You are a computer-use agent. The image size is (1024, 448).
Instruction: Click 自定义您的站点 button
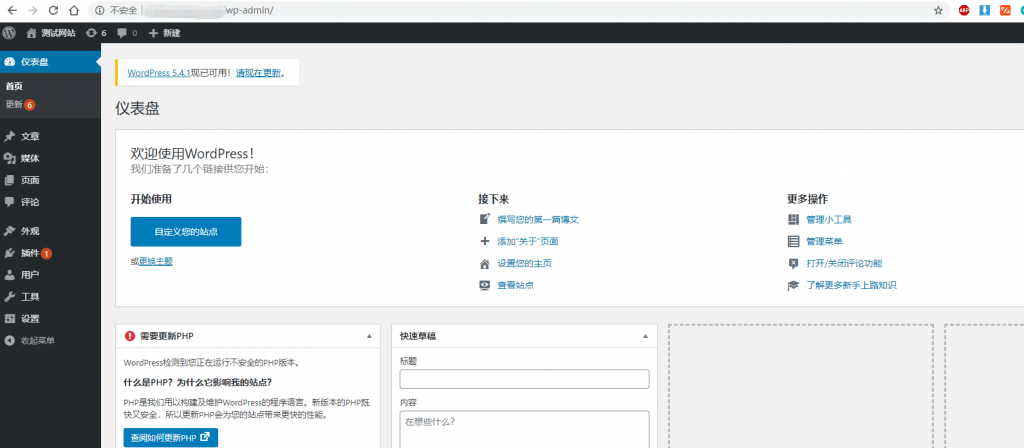coord(185,232)
